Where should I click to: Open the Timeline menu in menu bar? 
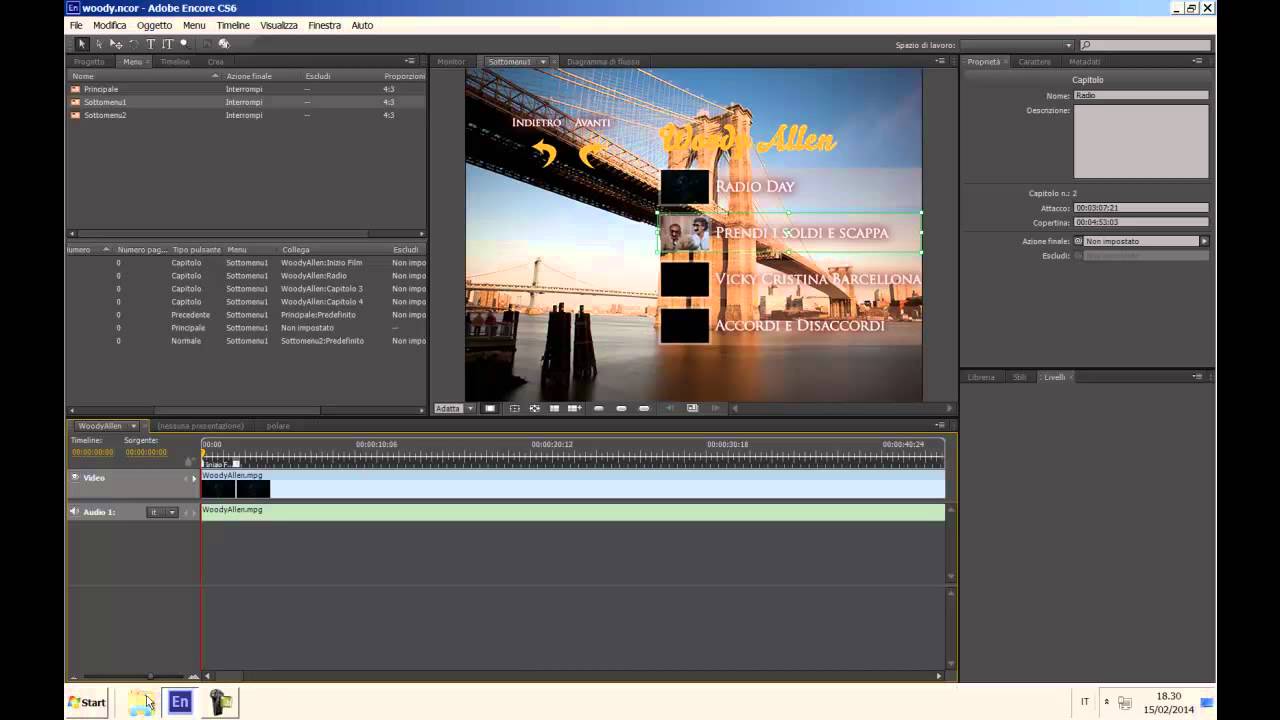click(233, 25)
